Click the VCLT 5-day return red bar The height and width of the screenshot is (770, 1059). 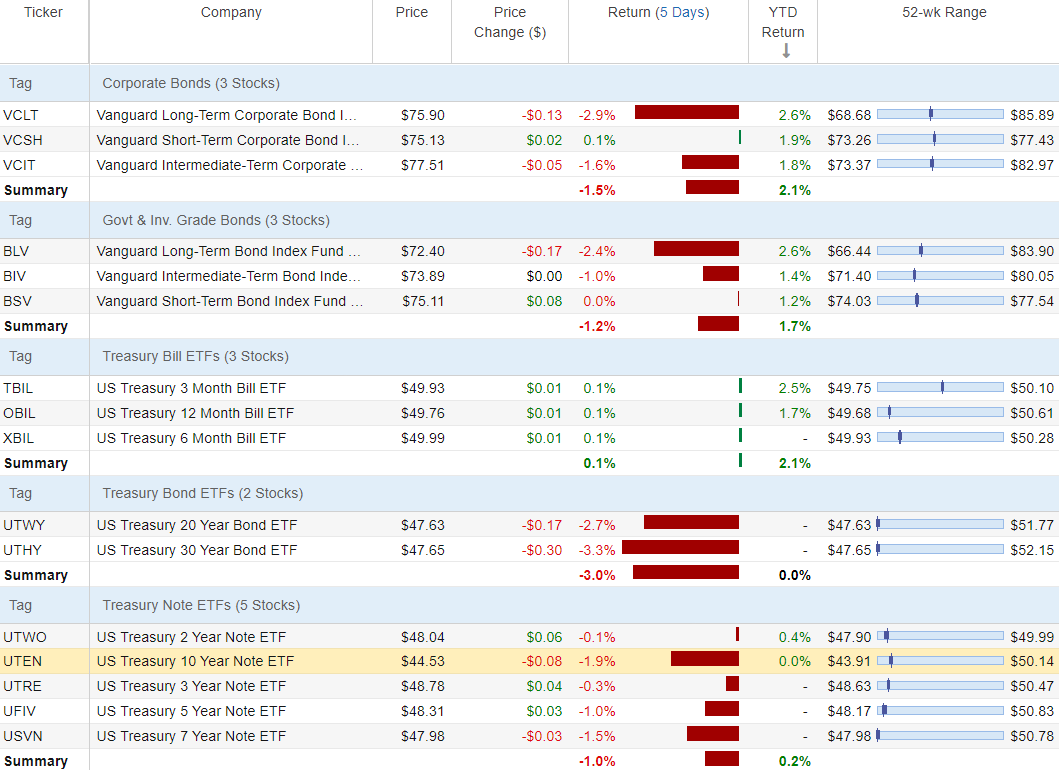pos(687,112)
